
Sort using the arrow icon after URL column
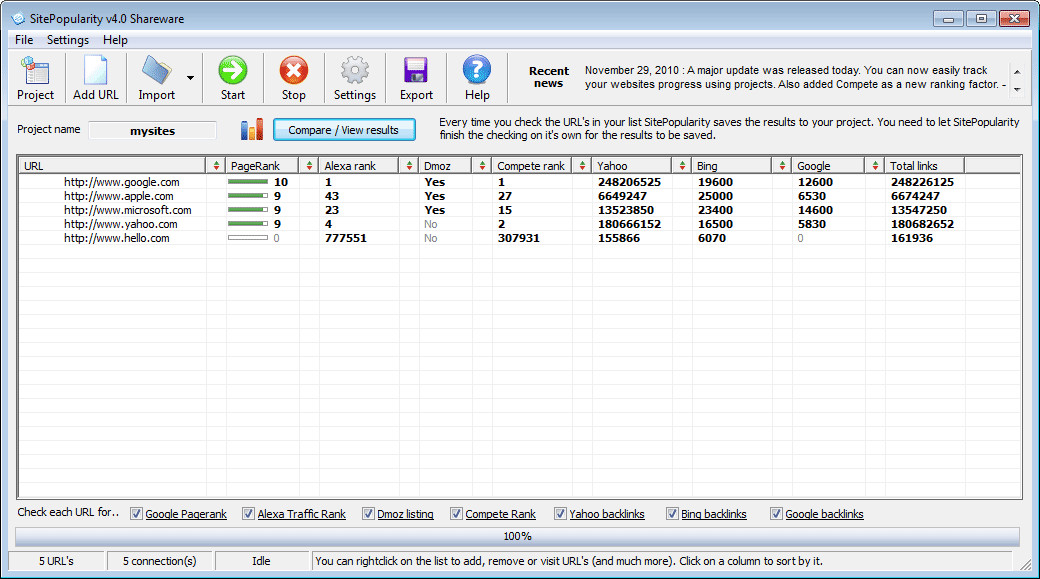pyautogui.click(x=216, y=166)
